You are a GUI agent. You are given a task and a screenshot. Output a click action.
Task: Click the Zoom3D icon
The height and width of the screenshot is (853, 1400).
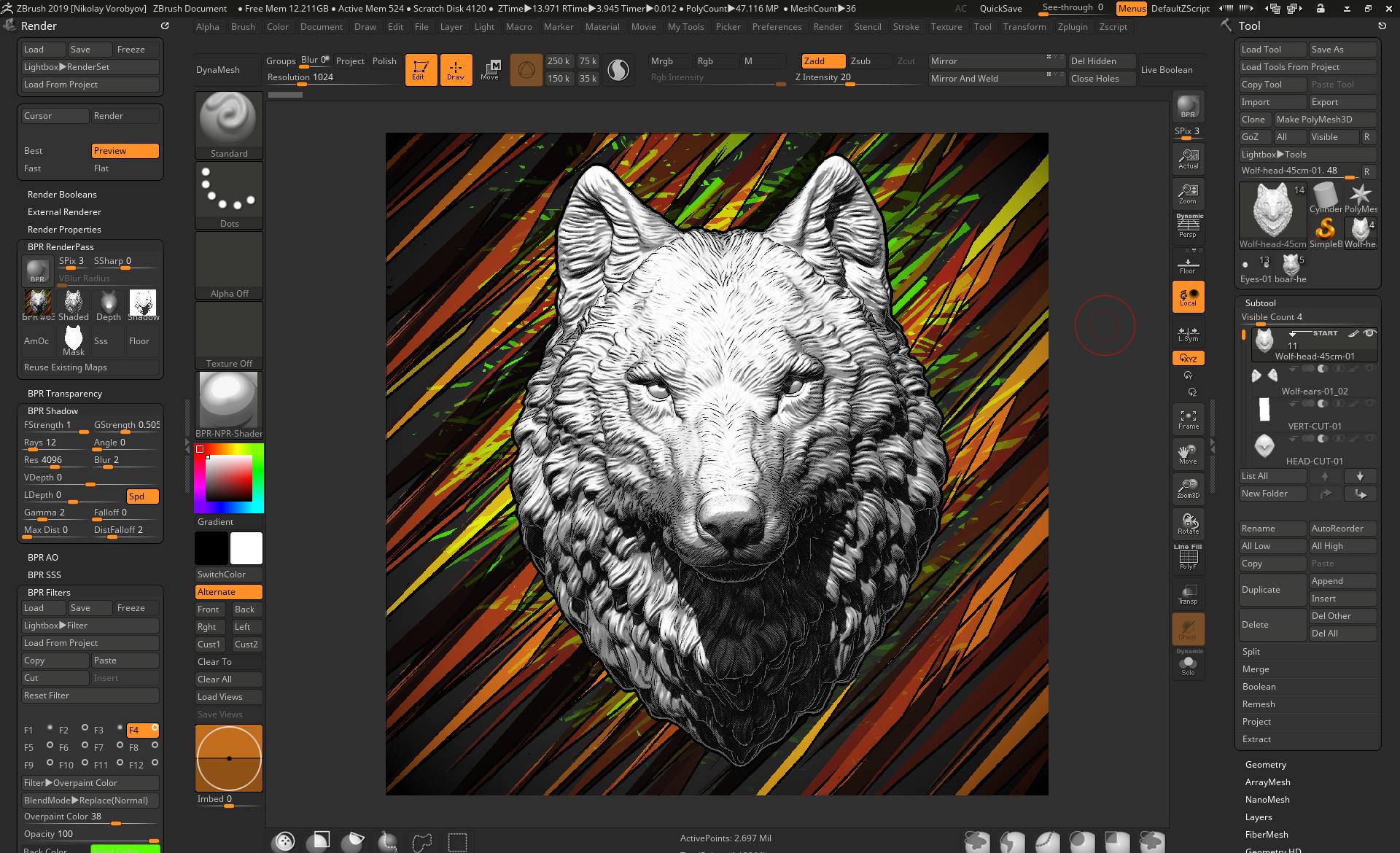click(1188, 488)
